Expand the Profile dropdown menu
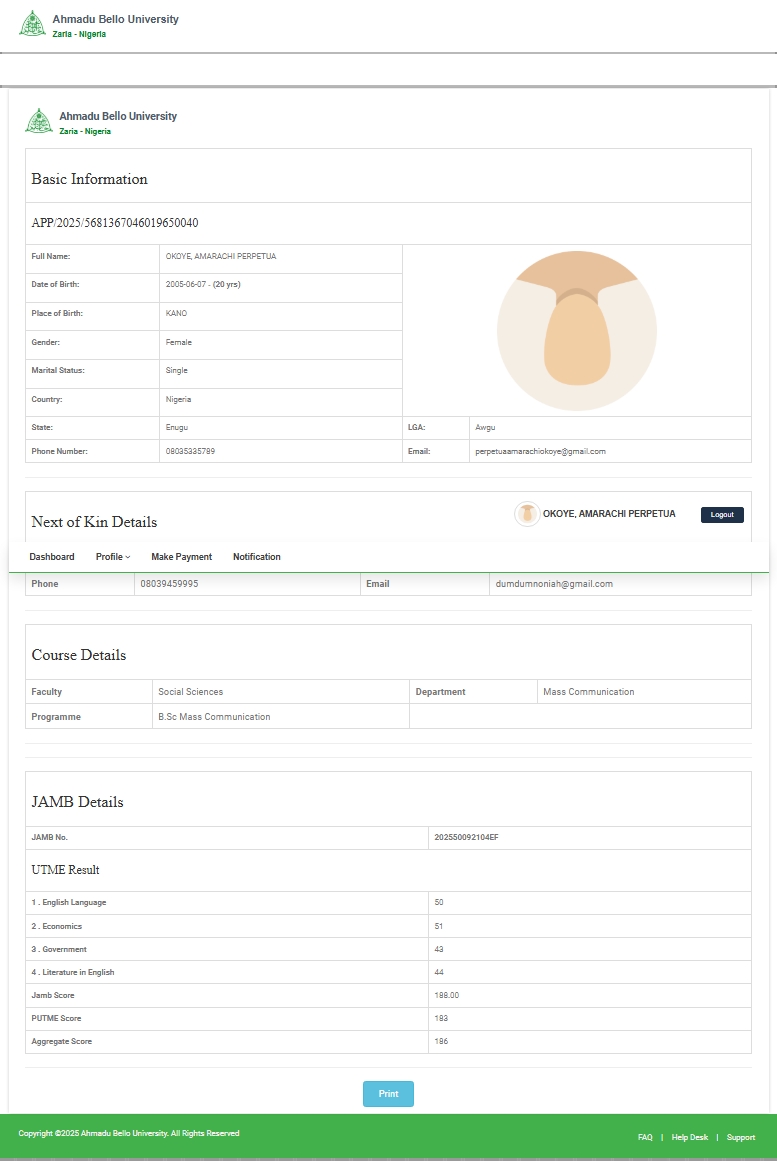 [x=113, y=557]
